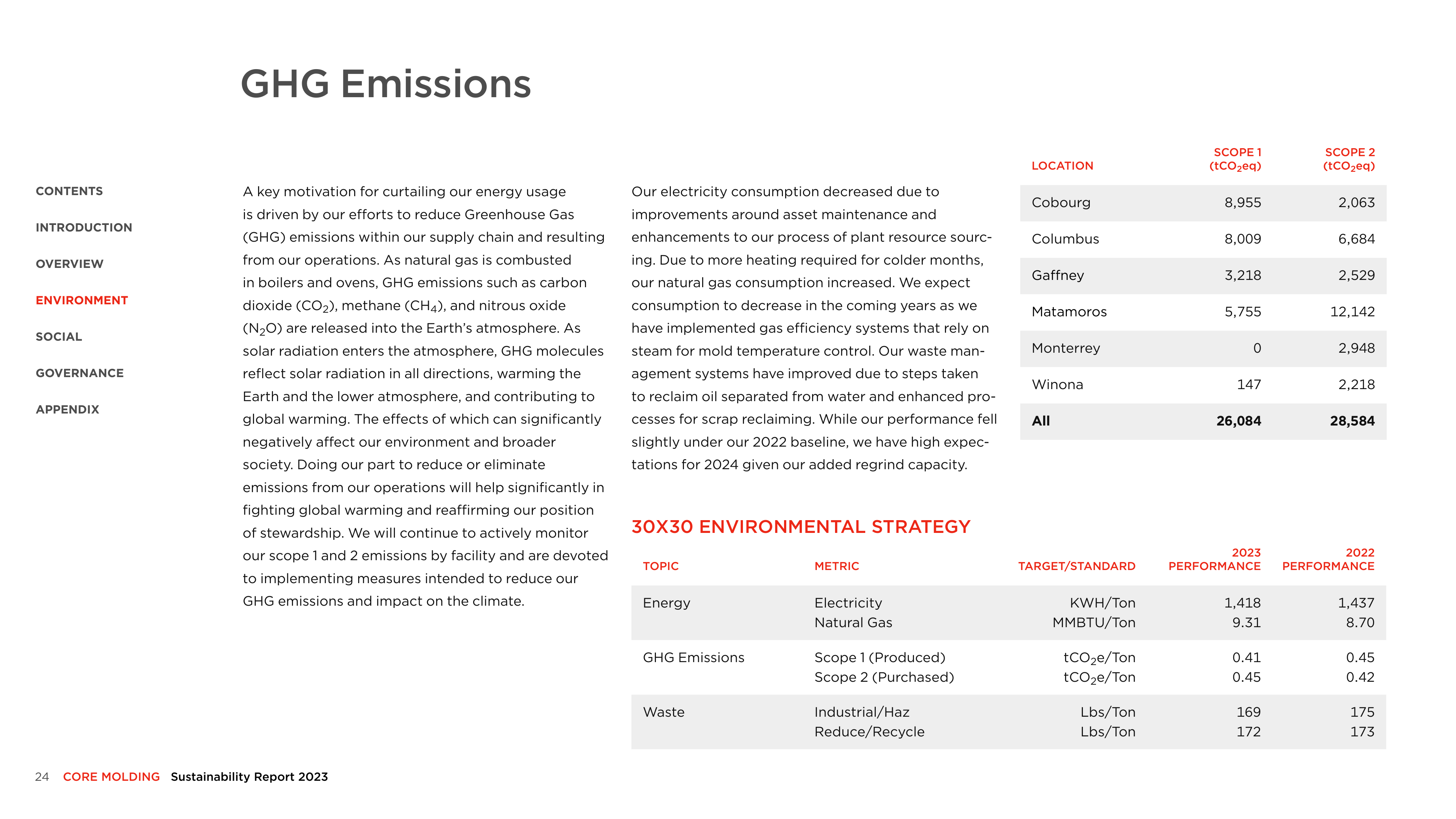Select OVERVIEW in the side navigation
Image resolution: width=1456 pixels, height=819 pixels.
70,264
